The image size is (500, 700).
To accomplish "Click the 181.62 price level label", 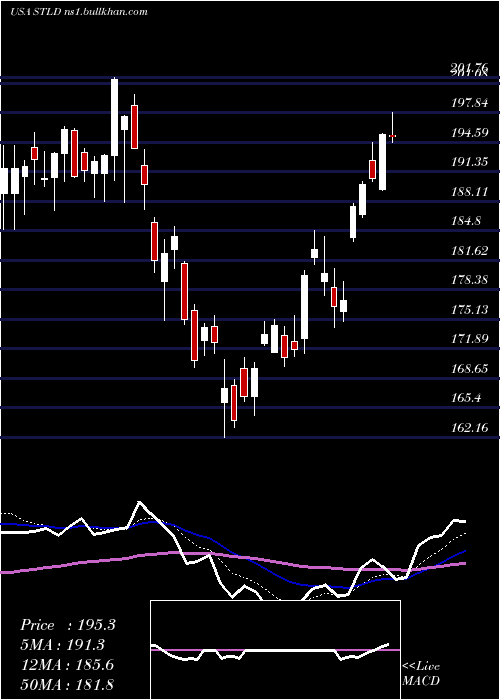I will click(469, 250).
